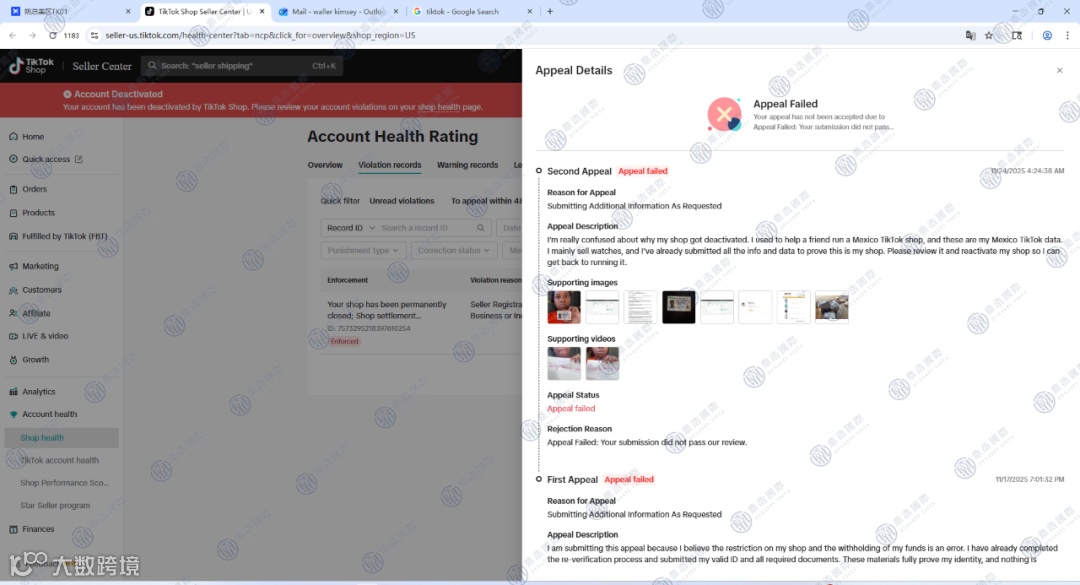The image size is (1080, 585).
Task: Click the Enforced status tag
Action: (x=344, y=342)
